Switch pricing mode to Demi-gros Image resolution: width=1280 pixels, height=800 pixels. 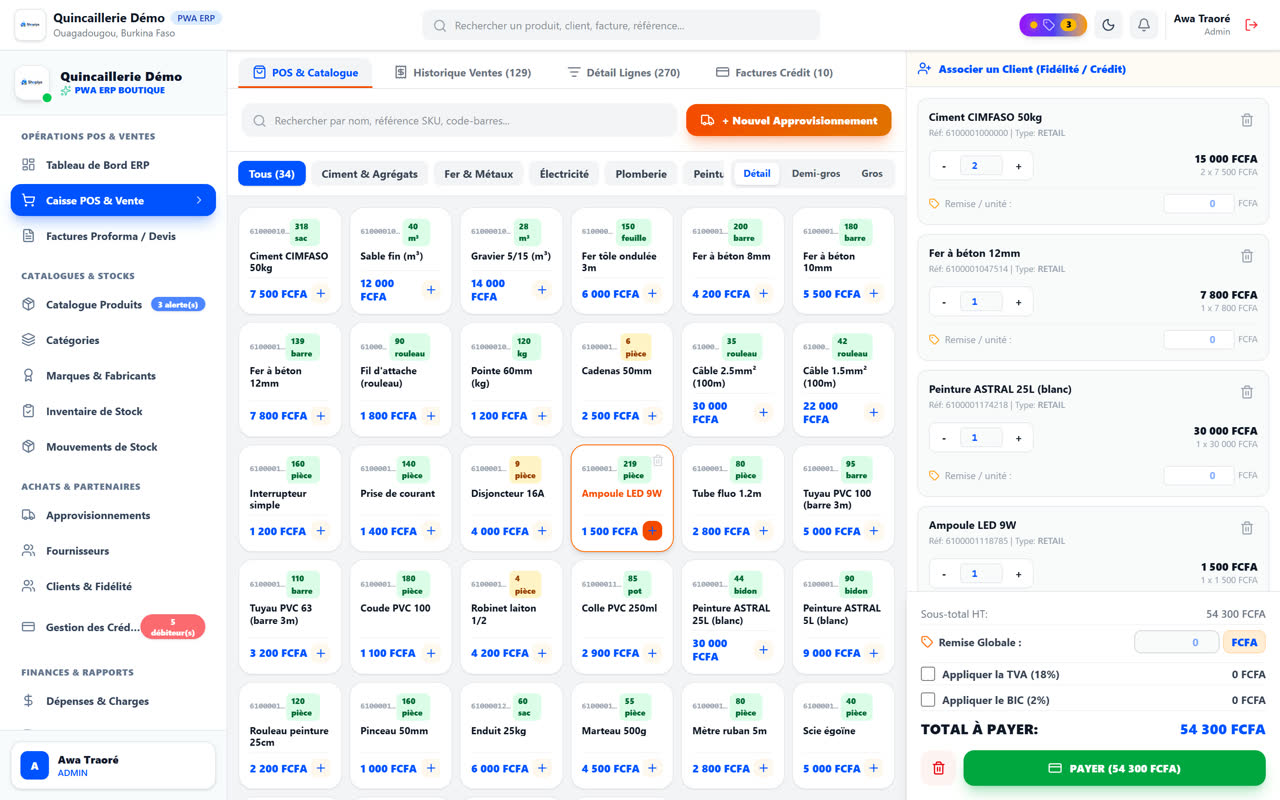point(816,174)
